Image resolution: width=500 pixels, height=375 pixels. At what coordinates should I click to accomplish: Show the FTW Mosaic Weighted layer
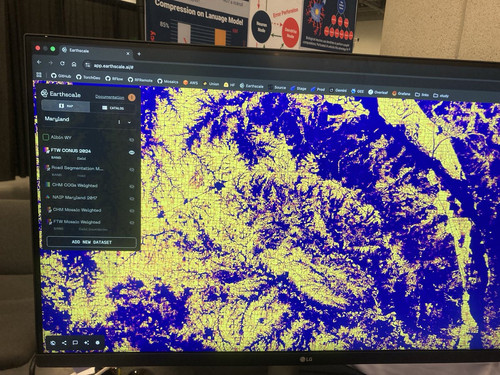pos(132,223)
